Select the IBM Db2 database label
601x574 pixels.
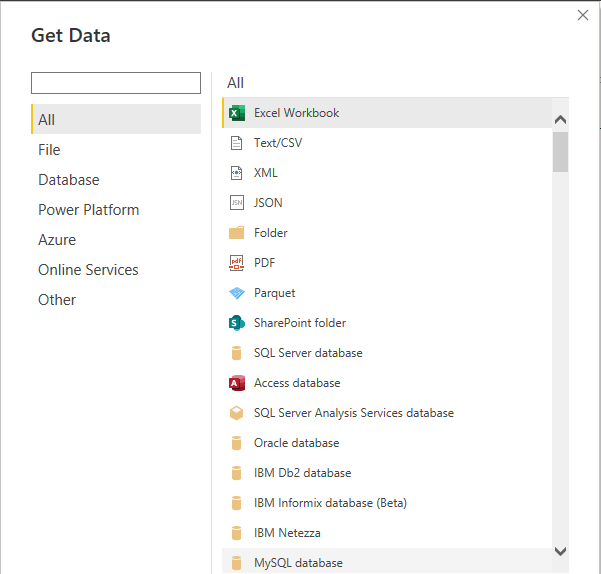point(302,473)
